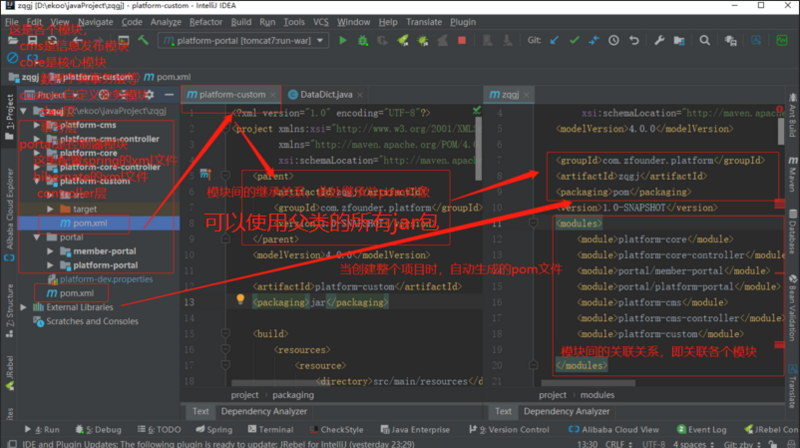The image size is (800, 448).
Task: Revert changes using the rollback arrow icon
Action: 634,40
